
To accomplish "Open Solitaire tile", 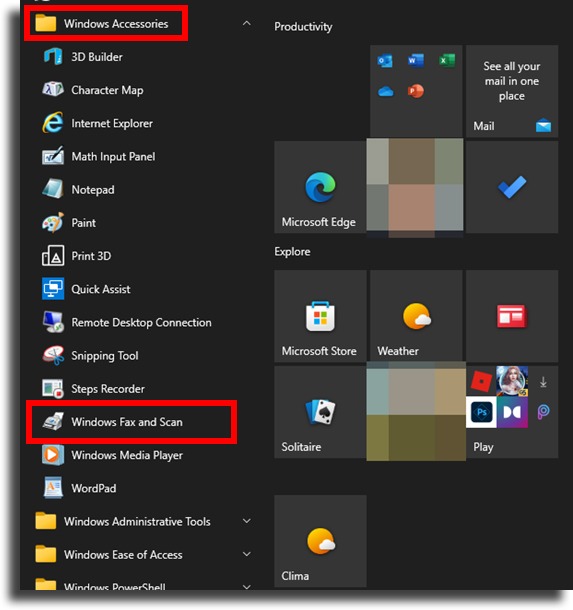I will 320,412.
